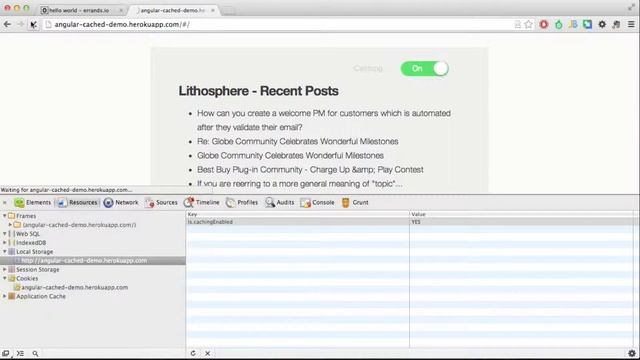Close the hello world - errands.io tab

(121, 10)
